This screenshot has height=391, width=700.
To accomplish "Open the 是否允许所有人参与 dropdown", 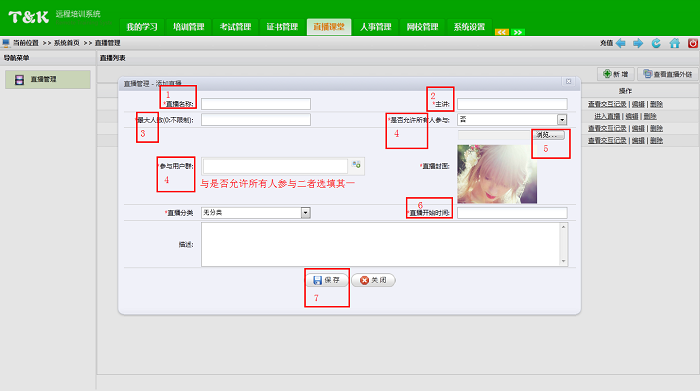I will [x=562, y=120].
